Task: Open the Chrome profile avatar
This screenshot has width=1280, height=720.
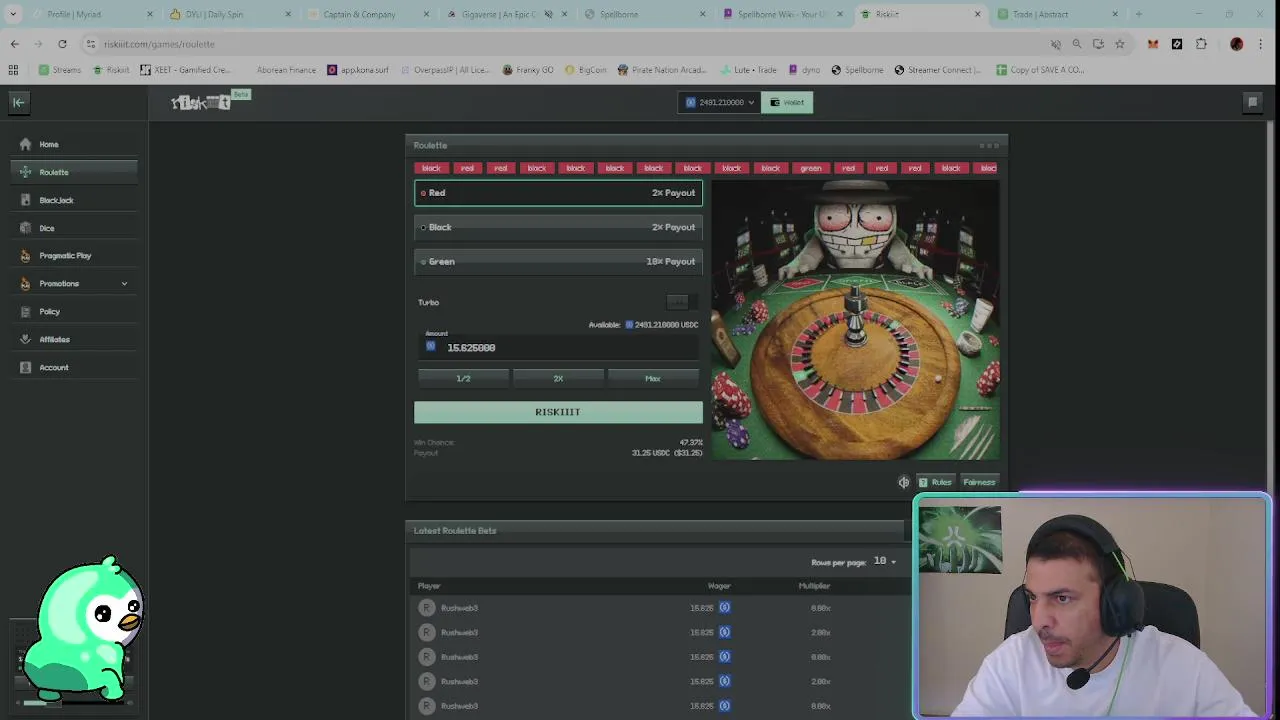Action: (x=1237, y=44)
